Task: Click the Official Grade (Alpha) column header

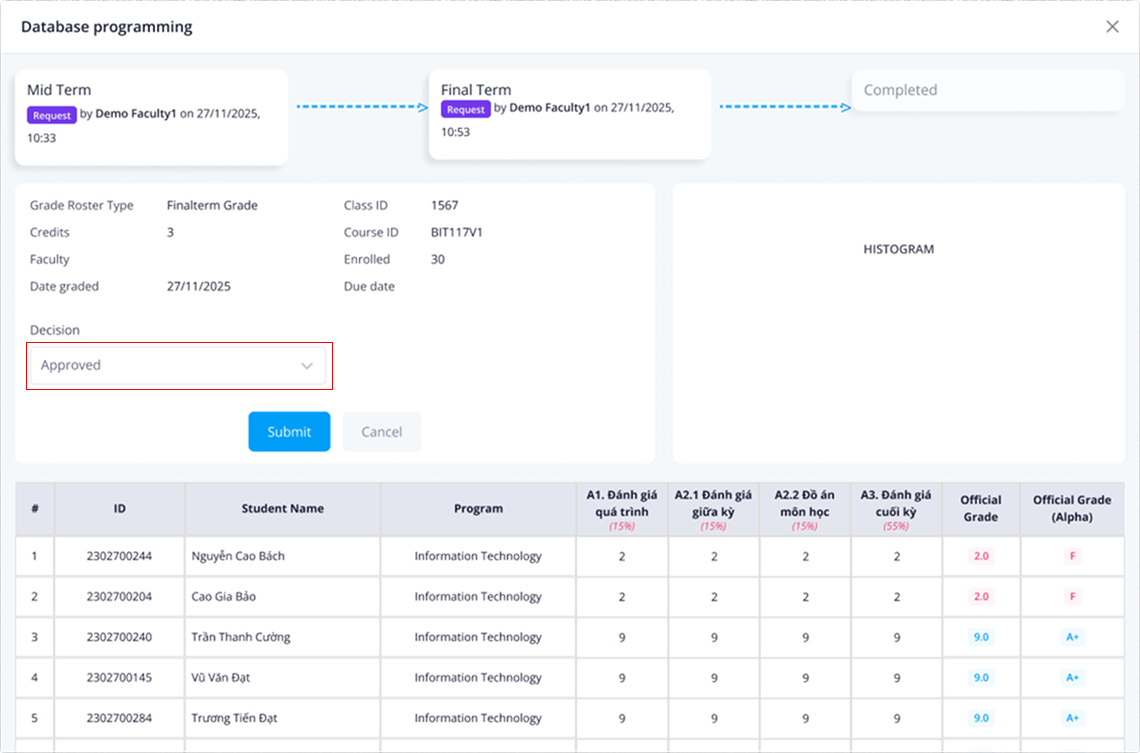Action: tap(1073, 509)
